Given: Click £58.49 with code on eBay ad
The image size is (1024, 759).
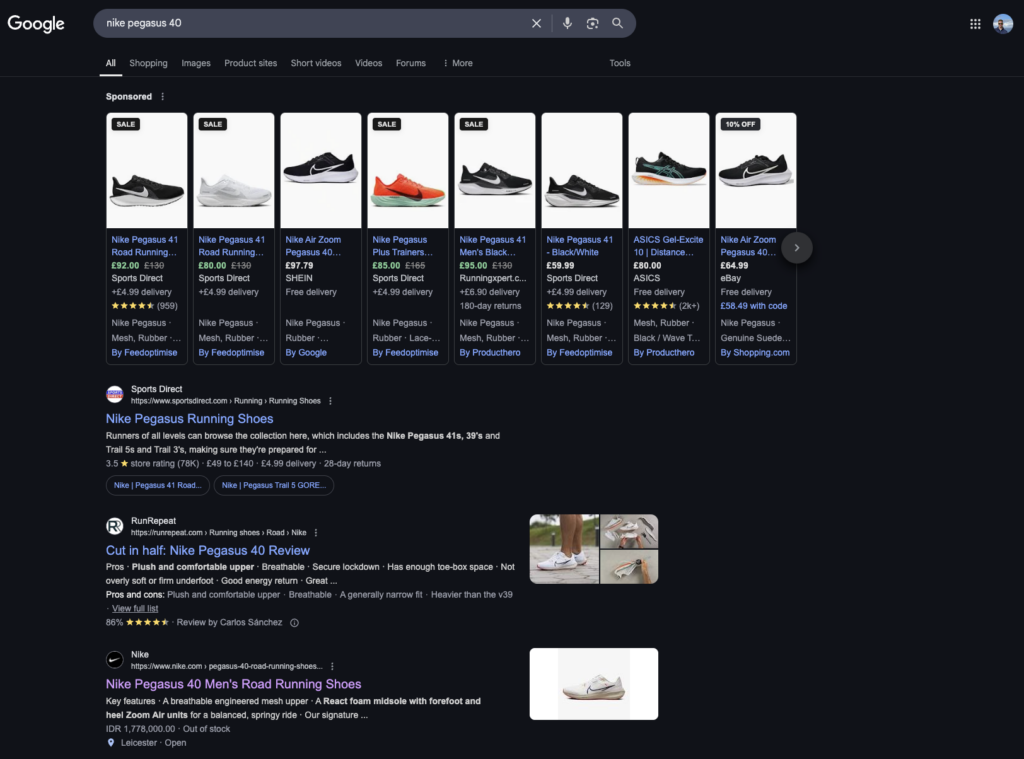Looking at the screenshot, I should click(x=754, y=306).
